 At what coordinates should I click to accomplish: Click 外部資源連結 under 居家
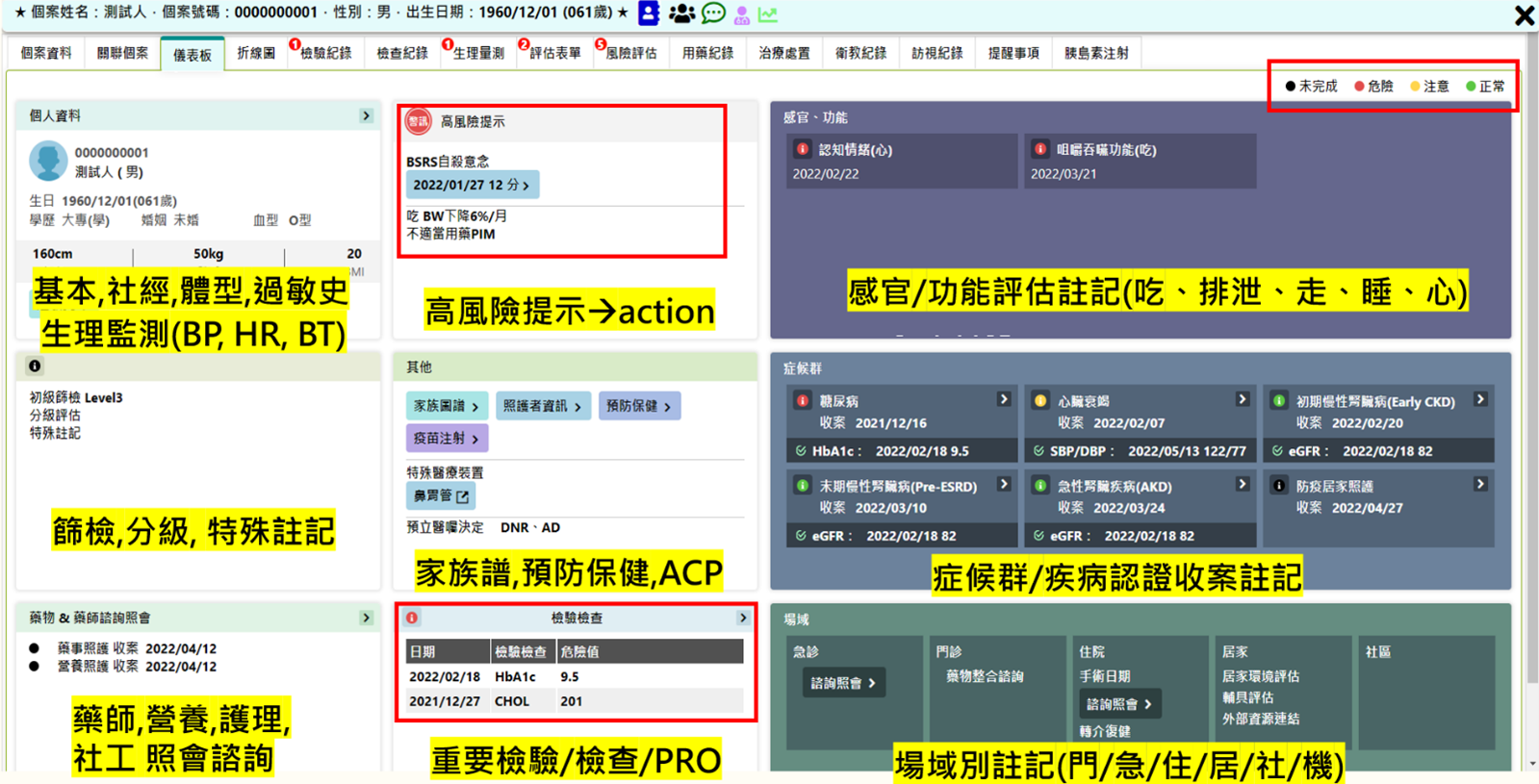[1261, 719]
